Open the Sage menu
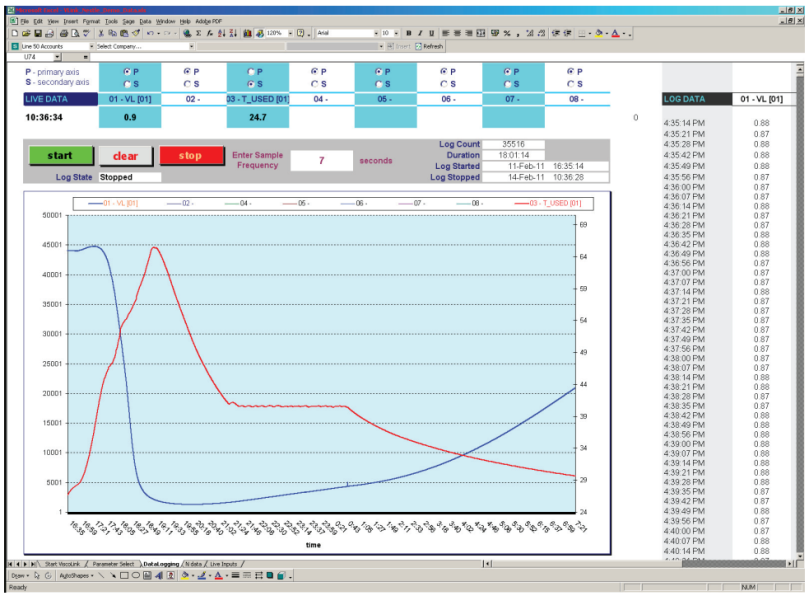 coord(128,22)
